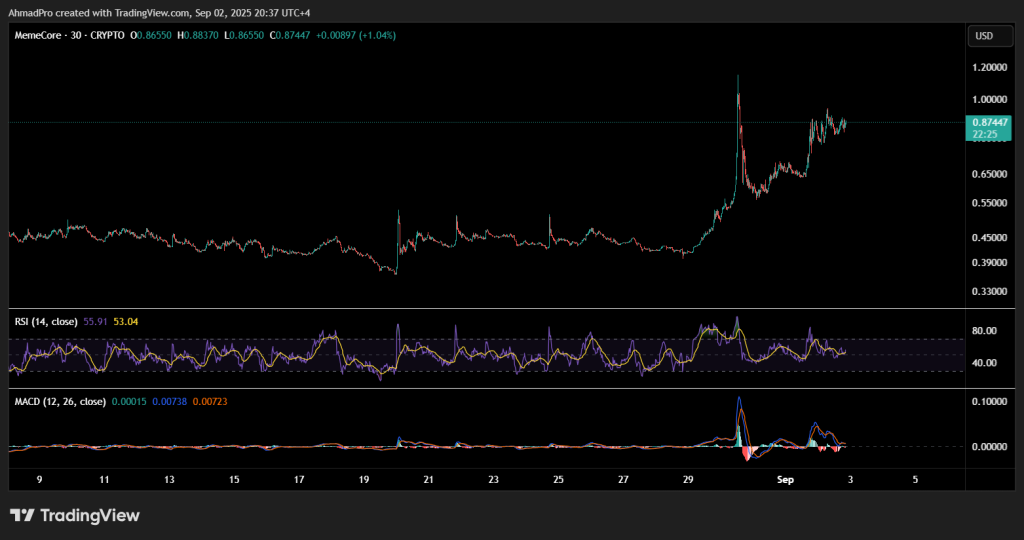1024x540 pixels.
Task: Click the current price label 0.87447
Action: [988, 122]
